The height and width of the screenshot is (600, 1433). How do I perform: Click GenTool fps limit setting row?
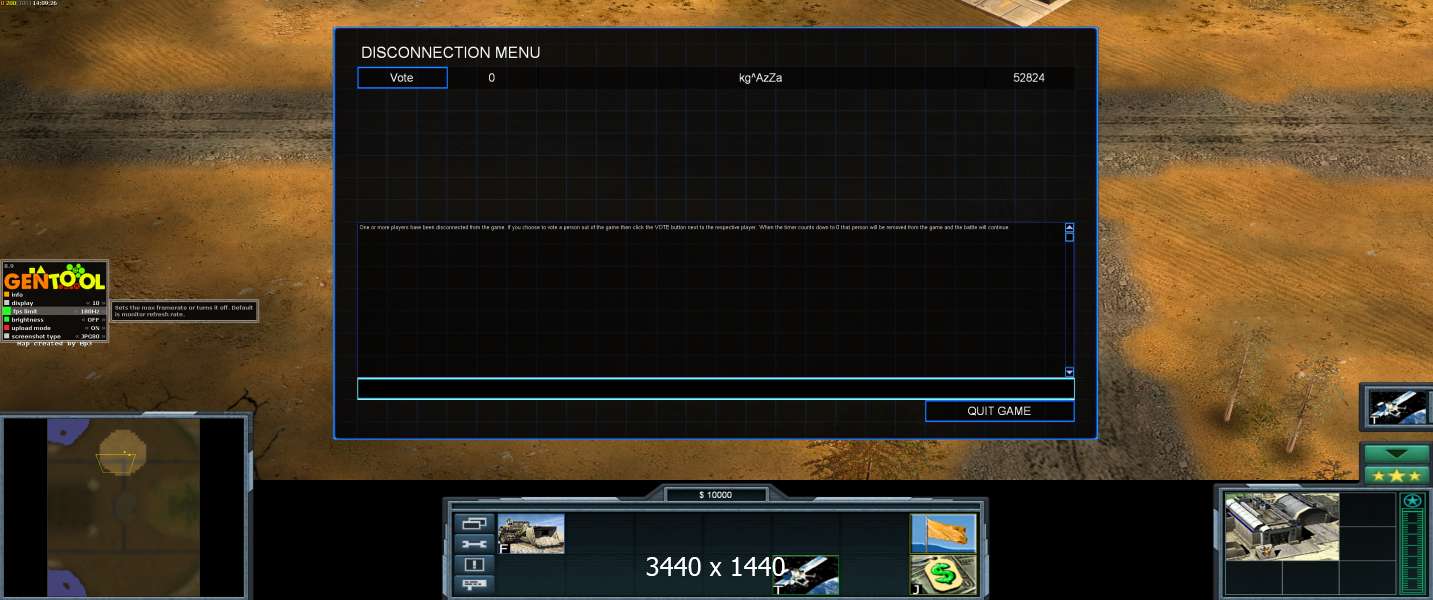point(55,311)
